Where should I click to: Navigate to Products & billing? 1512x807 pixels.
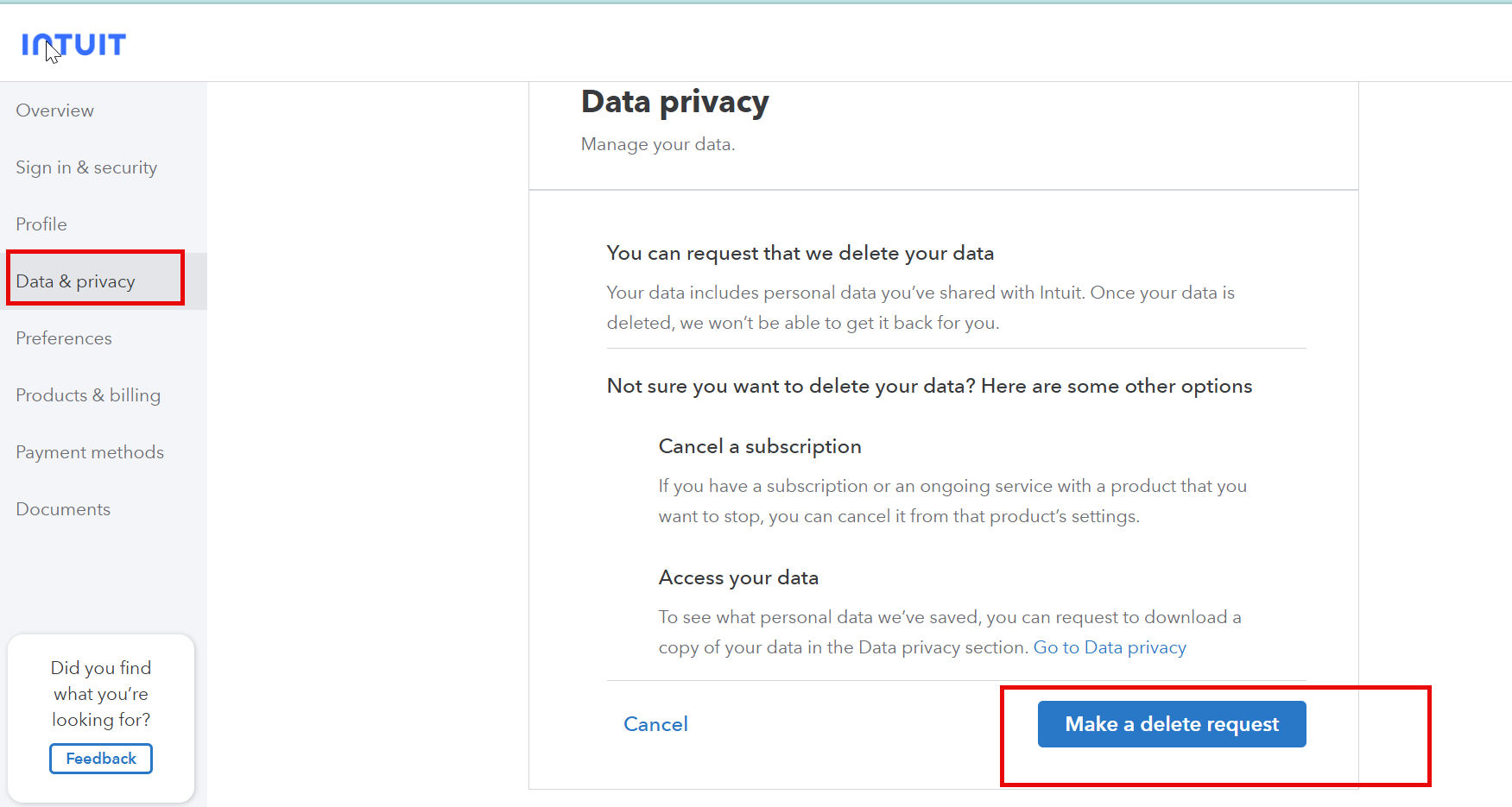[88, 395]
